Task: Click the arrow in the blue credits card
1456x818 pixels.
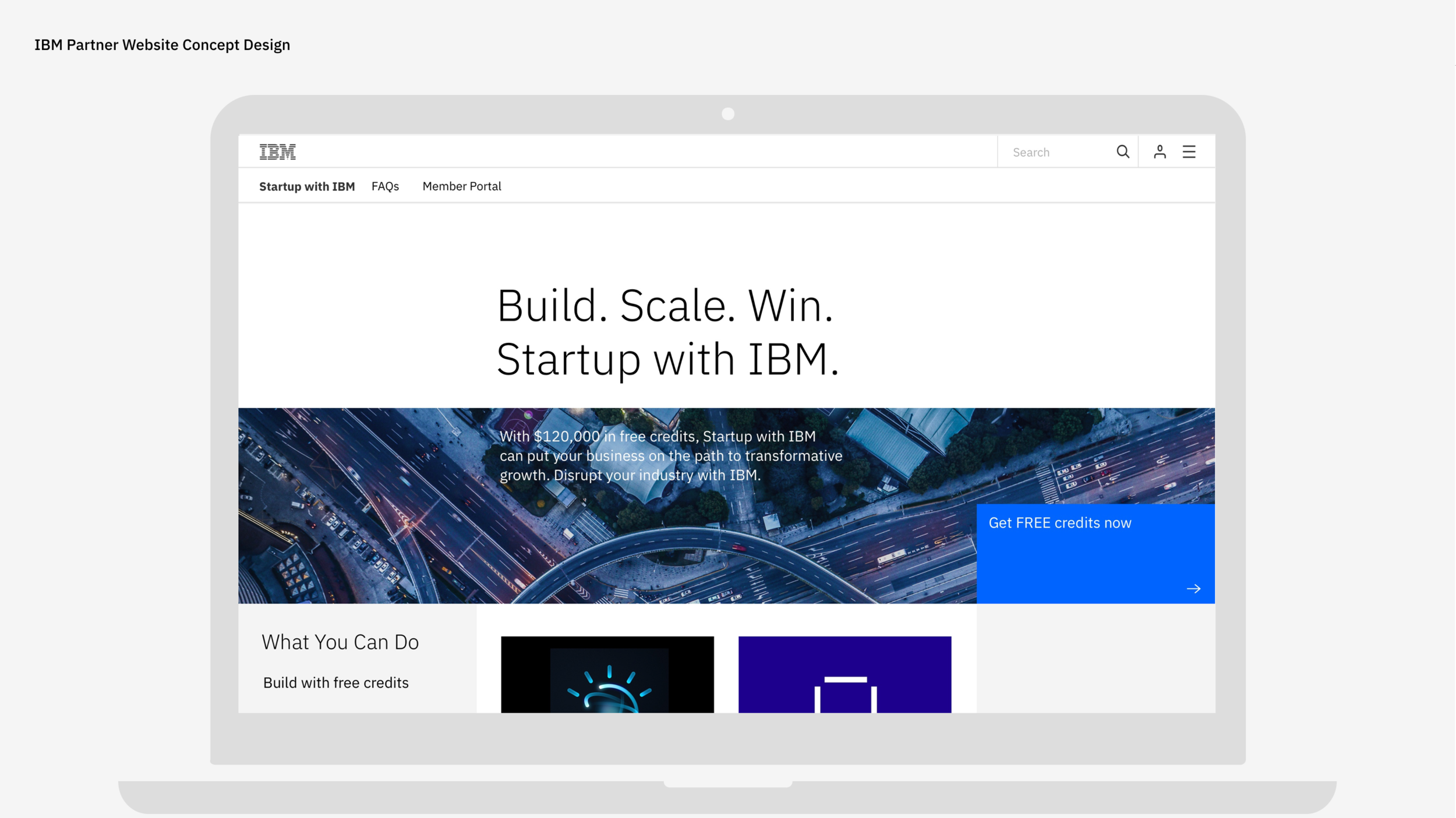Action: click(1193, 589)
